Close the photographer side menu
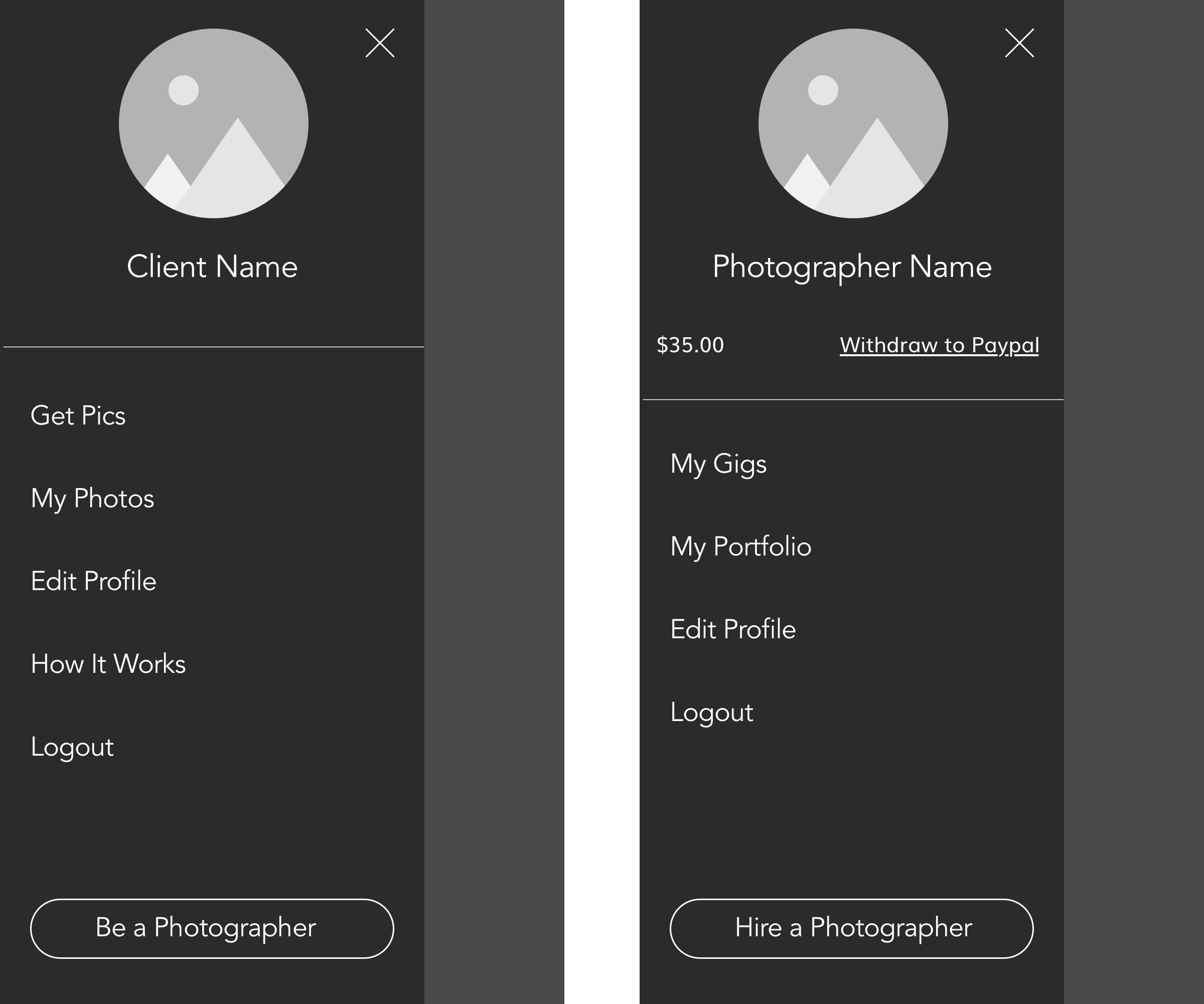Screen dimensions: 1204x1004 pos(1019,43)
